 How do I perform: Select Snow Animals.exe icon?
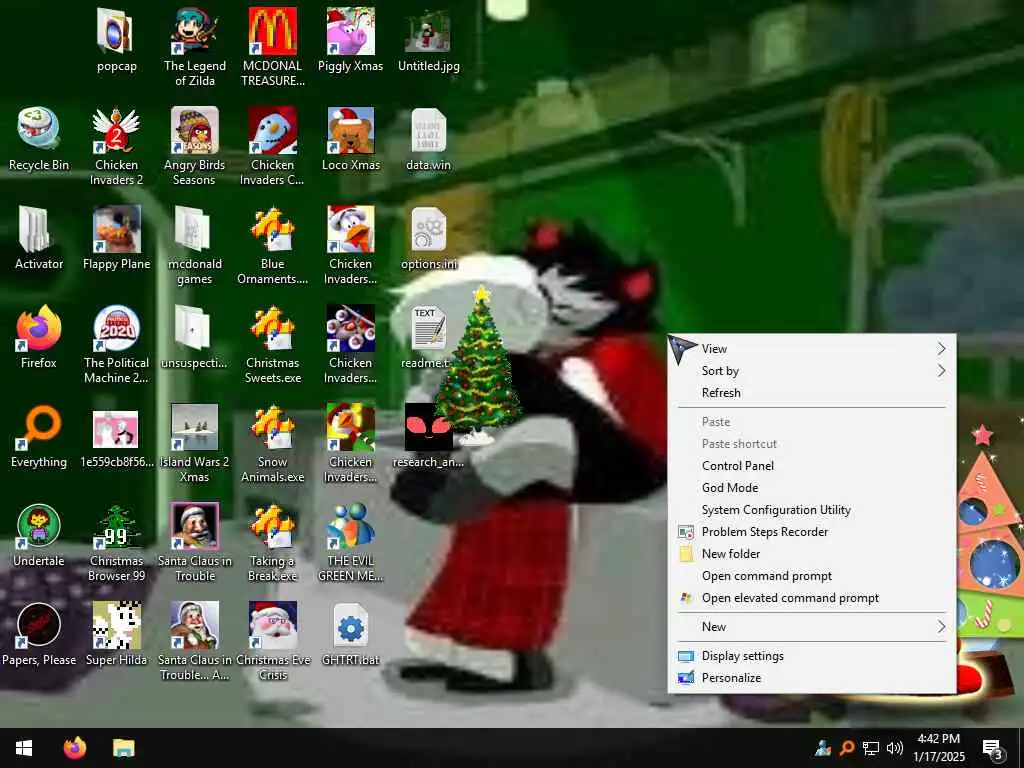(x=272, y=426)
